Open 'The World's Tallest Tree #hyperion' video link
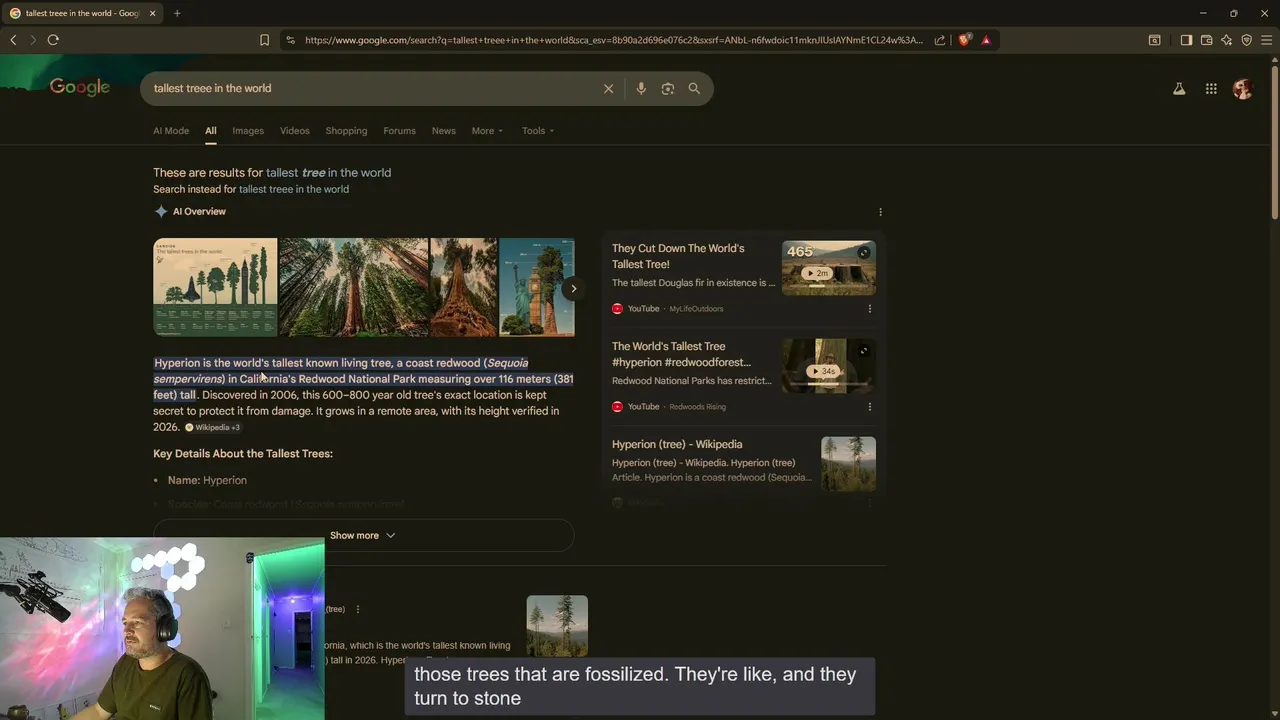This screenshot has height=720, width=1280. coord(681,354)
